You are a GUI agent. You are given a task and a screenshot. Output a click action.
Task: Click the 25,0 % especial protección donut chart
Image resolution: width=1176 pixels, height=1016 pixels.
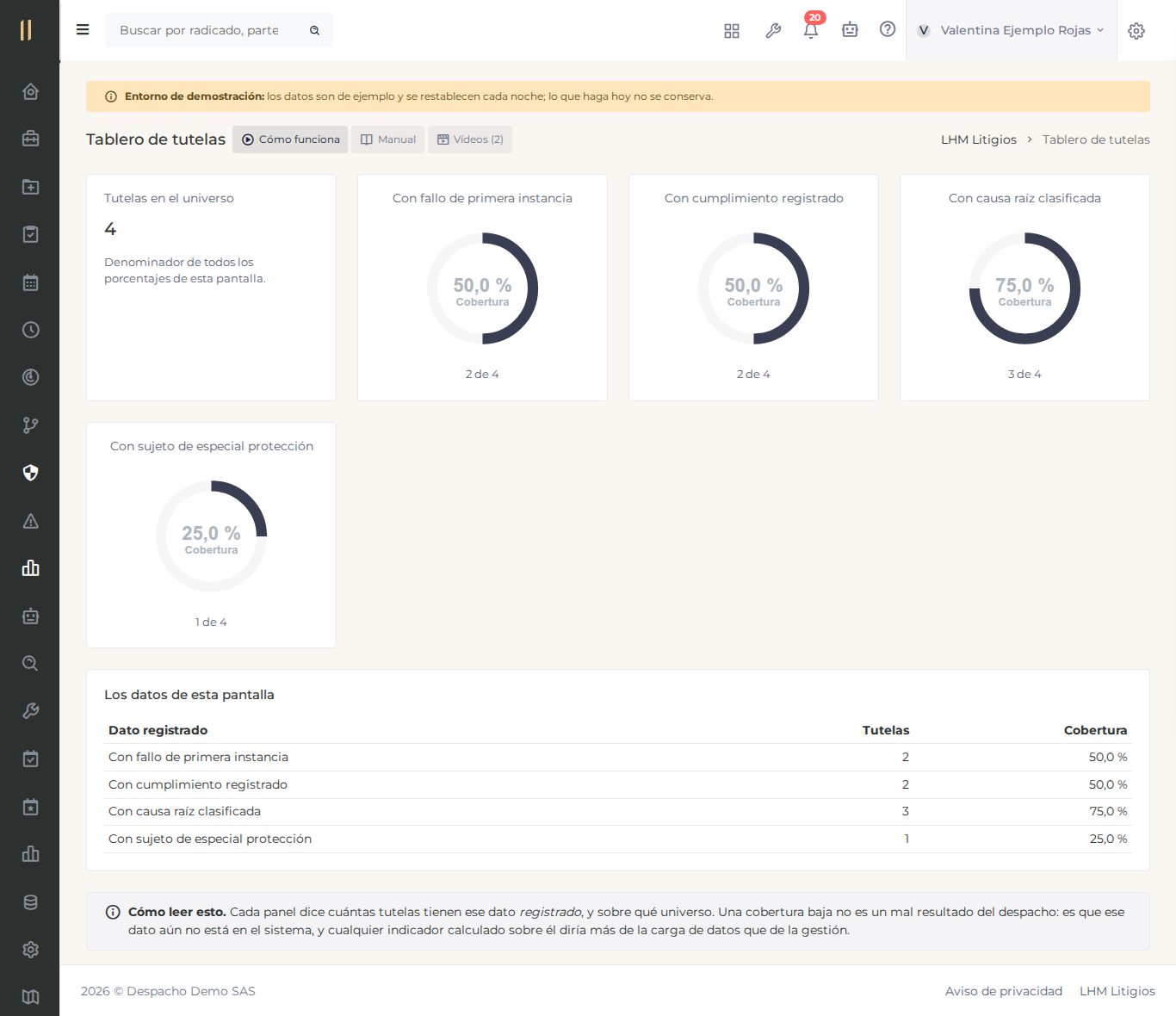click(x=211, y=536)
